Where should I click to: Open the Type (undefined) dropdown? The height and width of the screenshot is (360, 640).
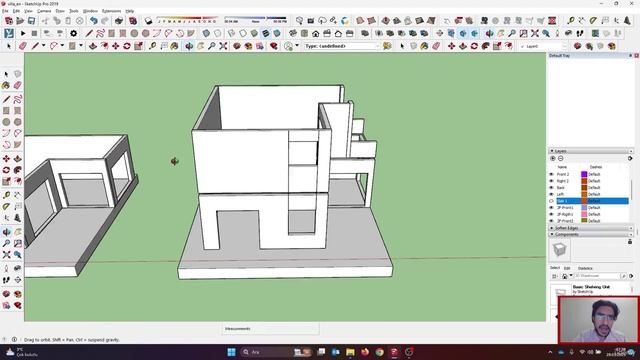[342, 46]
